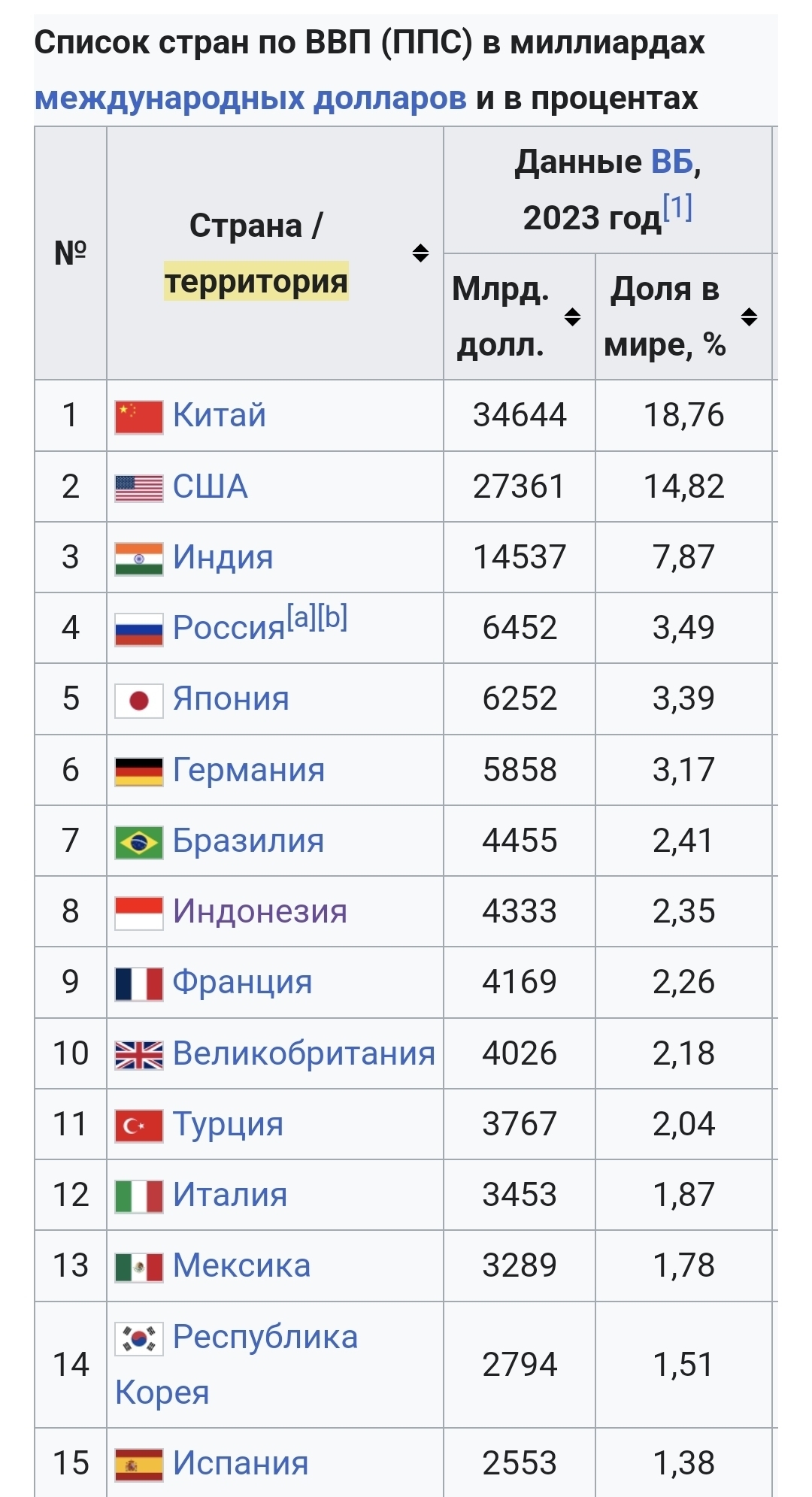Open footnote [b] next to Россия
812x1497 pixels.
click(332, 617)
